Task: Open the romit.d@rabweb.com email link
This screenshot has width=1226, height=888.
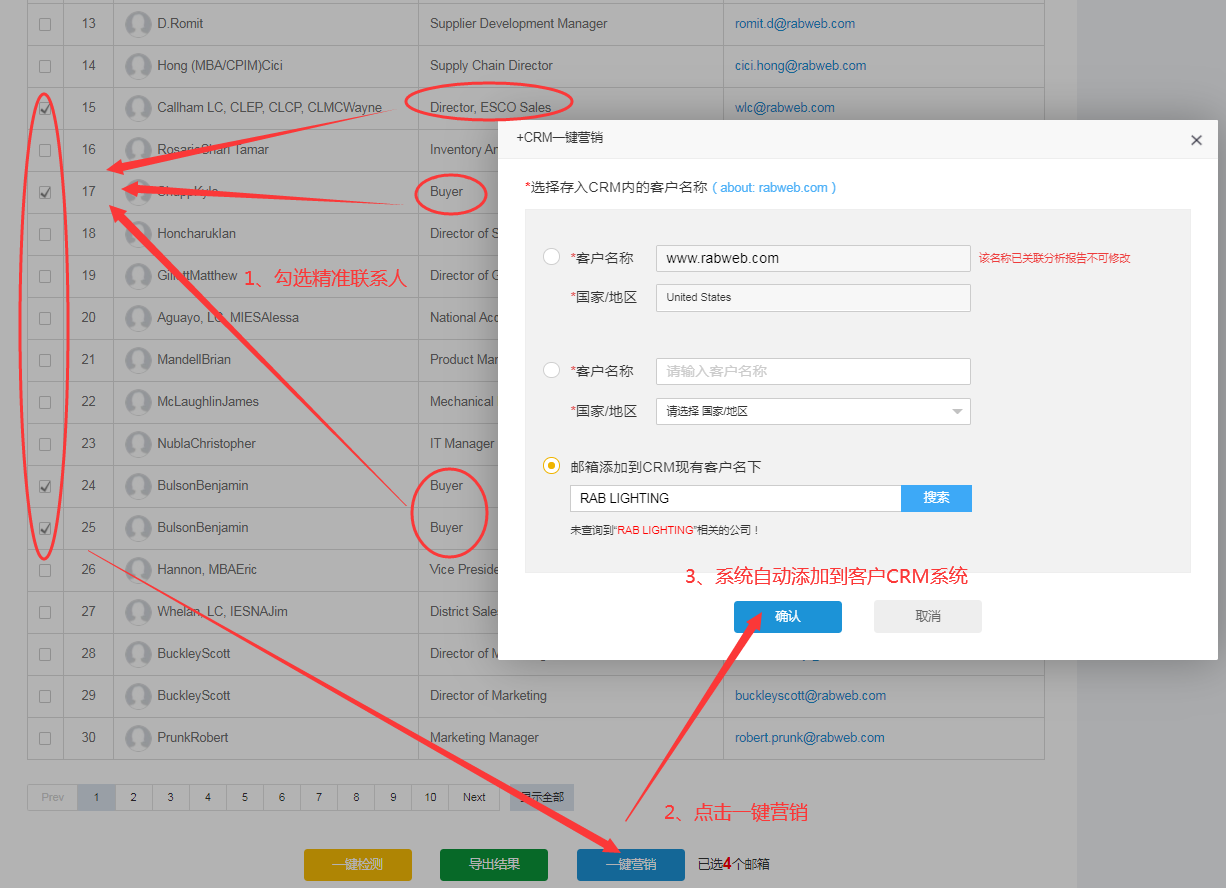Action: pyautogui.click(x=795, y=24)
